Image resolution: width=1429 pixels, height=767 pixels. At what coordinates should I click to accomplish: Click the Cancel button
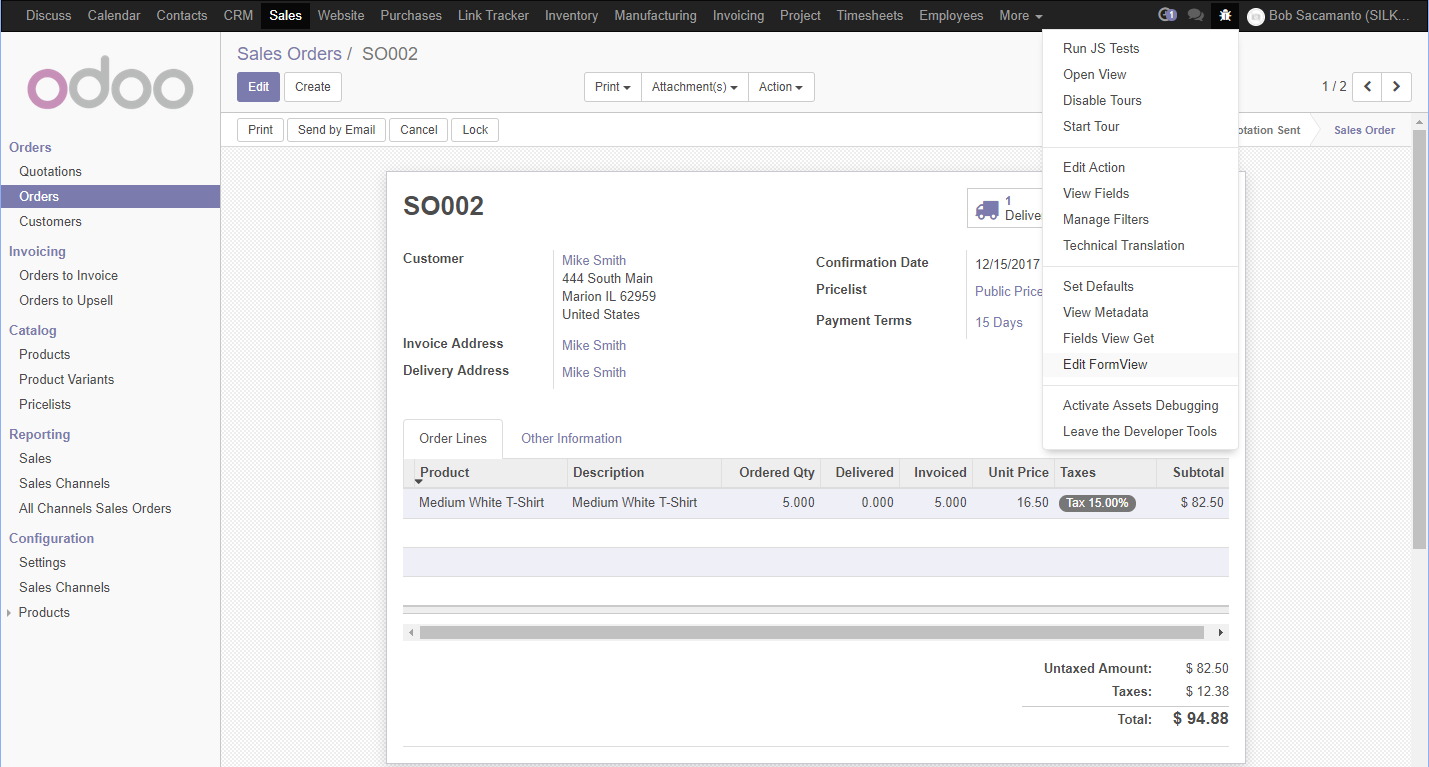[419, 130]
